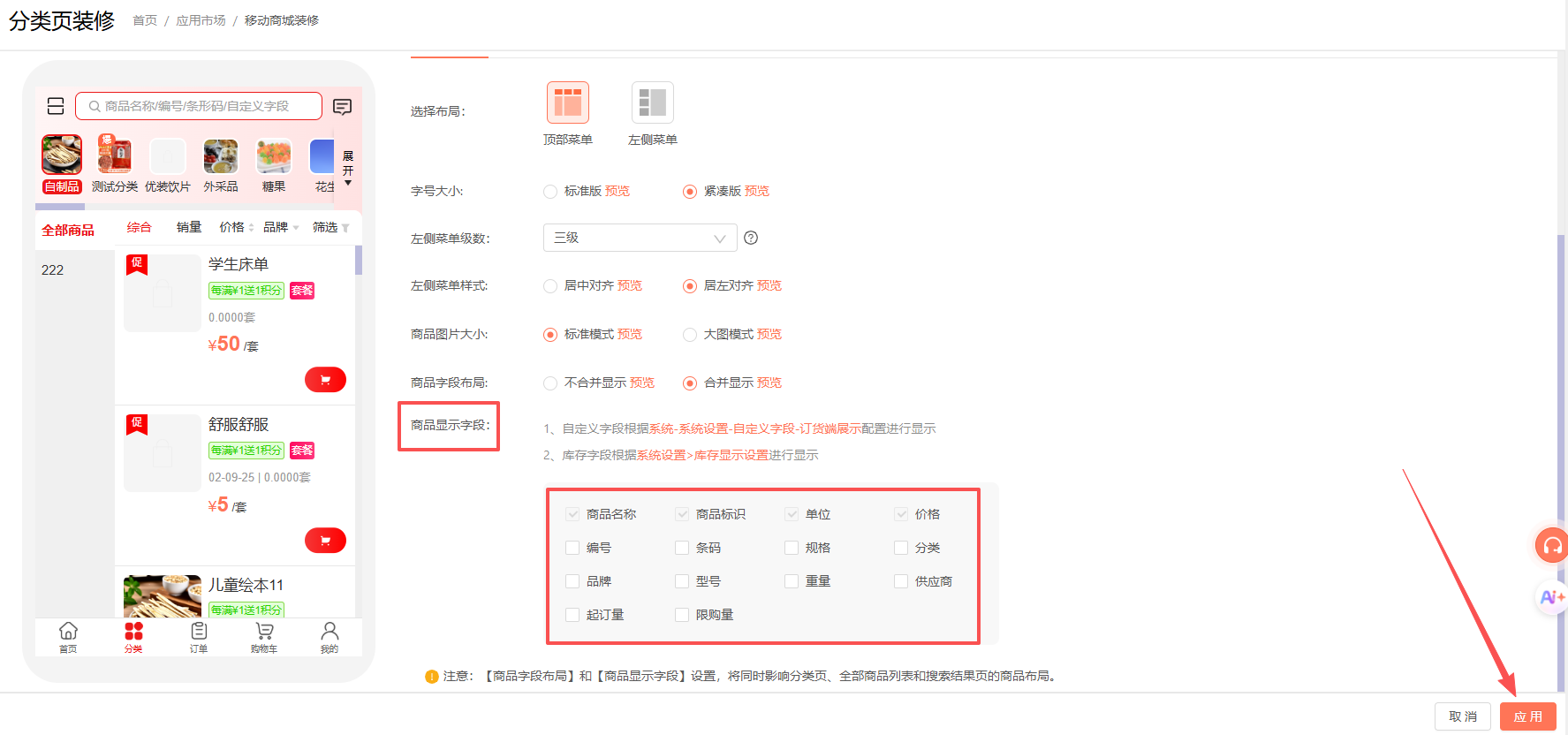Image resolution: width=1568 pixels, height=735 pixels.
Task: Select 大图模式 image size radio
Action: pos(690,335)
